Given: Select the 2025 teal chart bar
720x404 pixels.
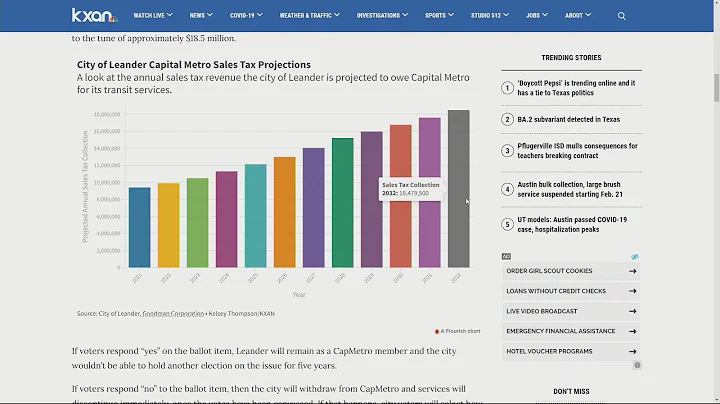Looking at the screenshot, I should (255, 216).
